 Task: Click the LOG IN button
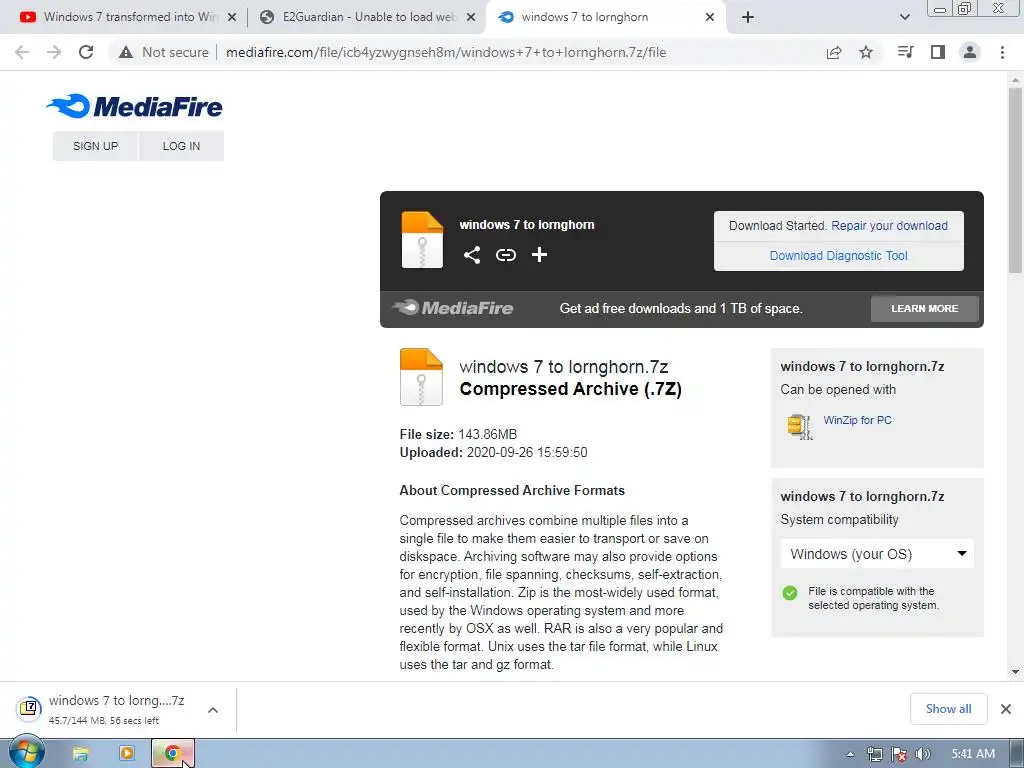pos(182,146)
